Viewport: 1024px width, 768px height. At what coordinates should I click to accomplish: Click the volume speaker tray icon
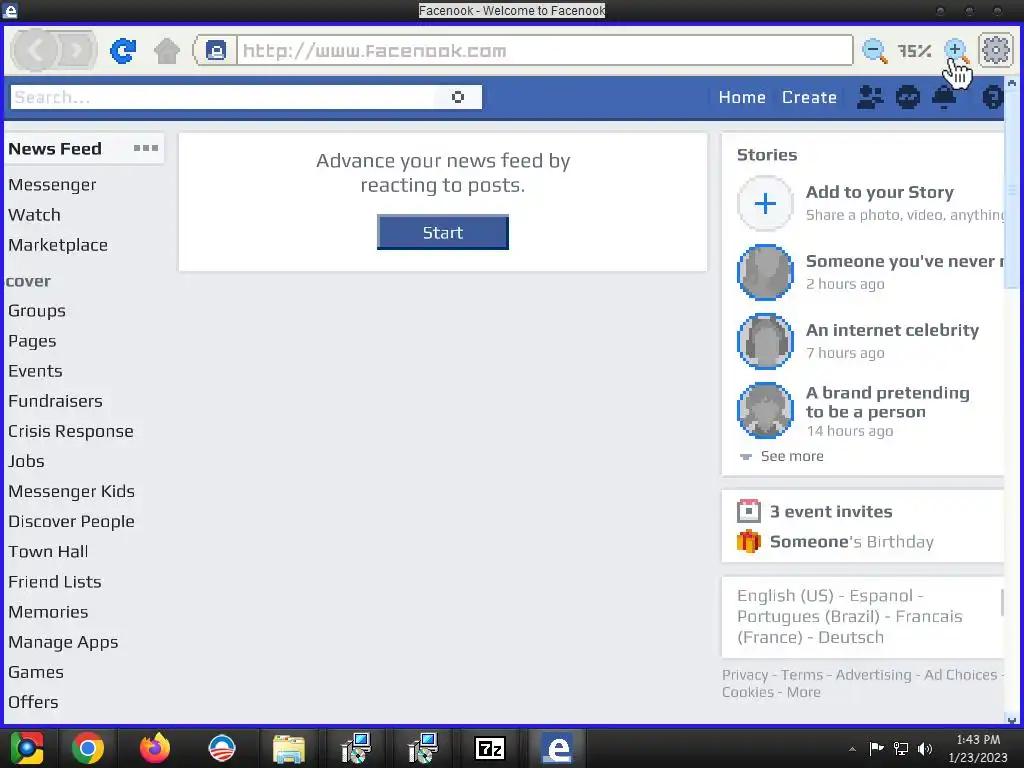click(925, 748)
